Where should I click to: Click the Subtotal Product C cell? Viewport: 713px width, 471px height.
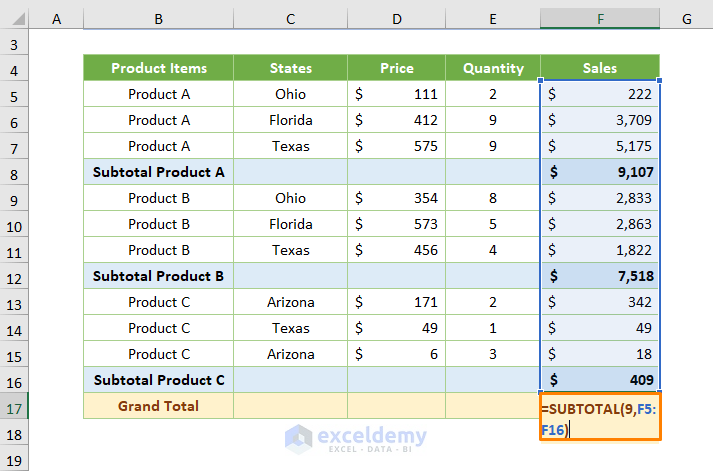pyautogui.click(x=159, y=380)
